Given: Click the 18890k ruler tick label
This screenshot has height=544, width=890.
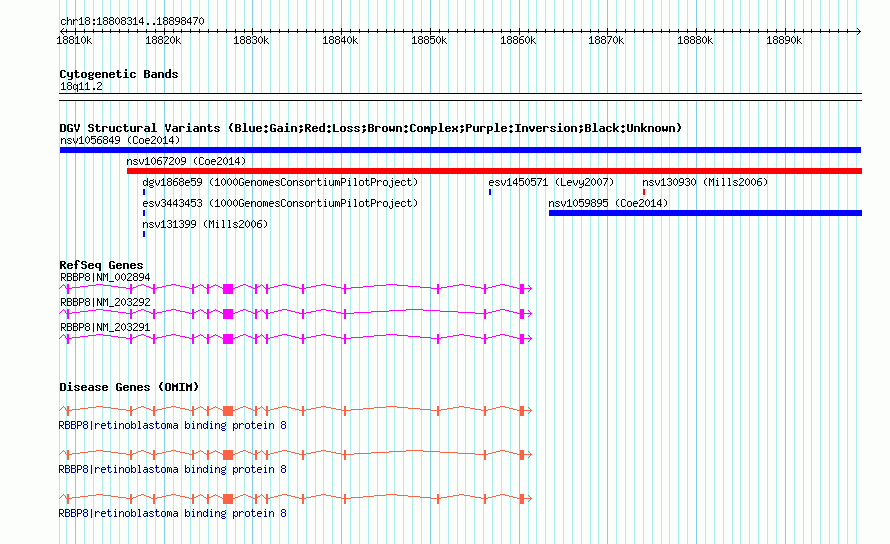Looking at the screenshot, I should coord(784,41).
